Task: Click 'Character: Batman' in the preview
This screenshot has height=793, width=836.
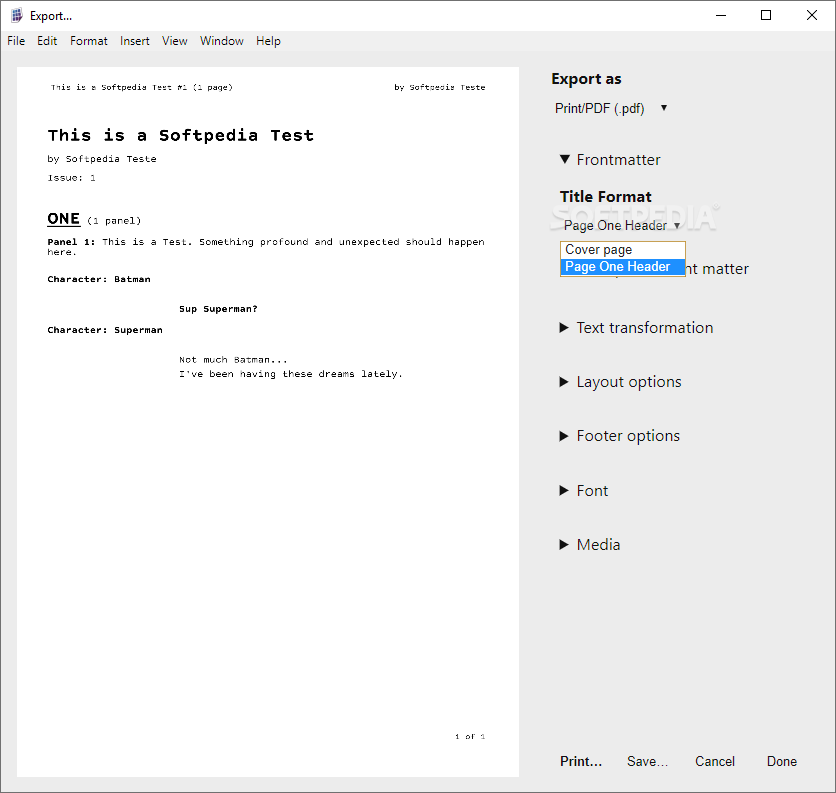Action: 99,279
